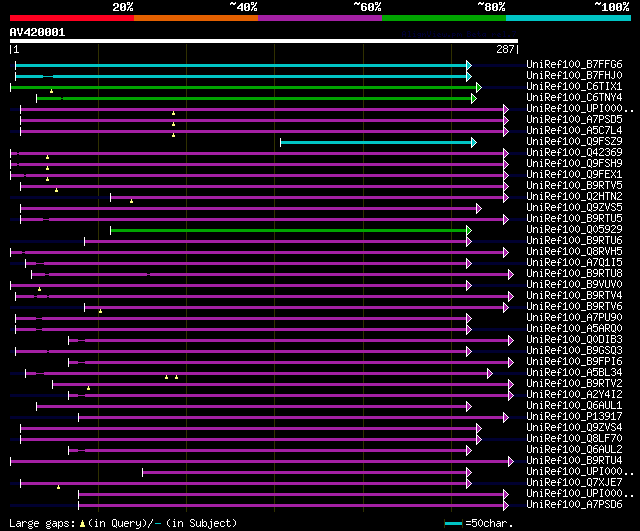The image size is (640, 531).
Task: Select the UniRef100_B9RTV6 hit label
Action: pyautogui.click(x=574, y=307)
